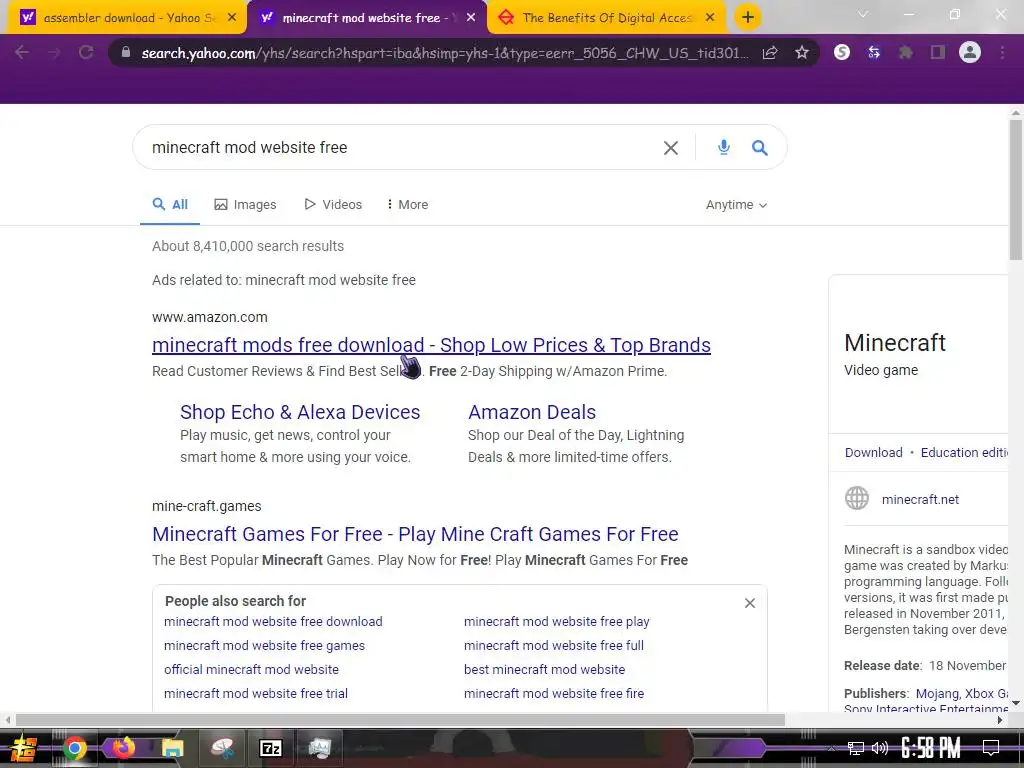Image resolution: width=1024 pixels, height=768 pixels.
Task: Open minecraft.net link in knowledge panel
Action: click(920, 499)
